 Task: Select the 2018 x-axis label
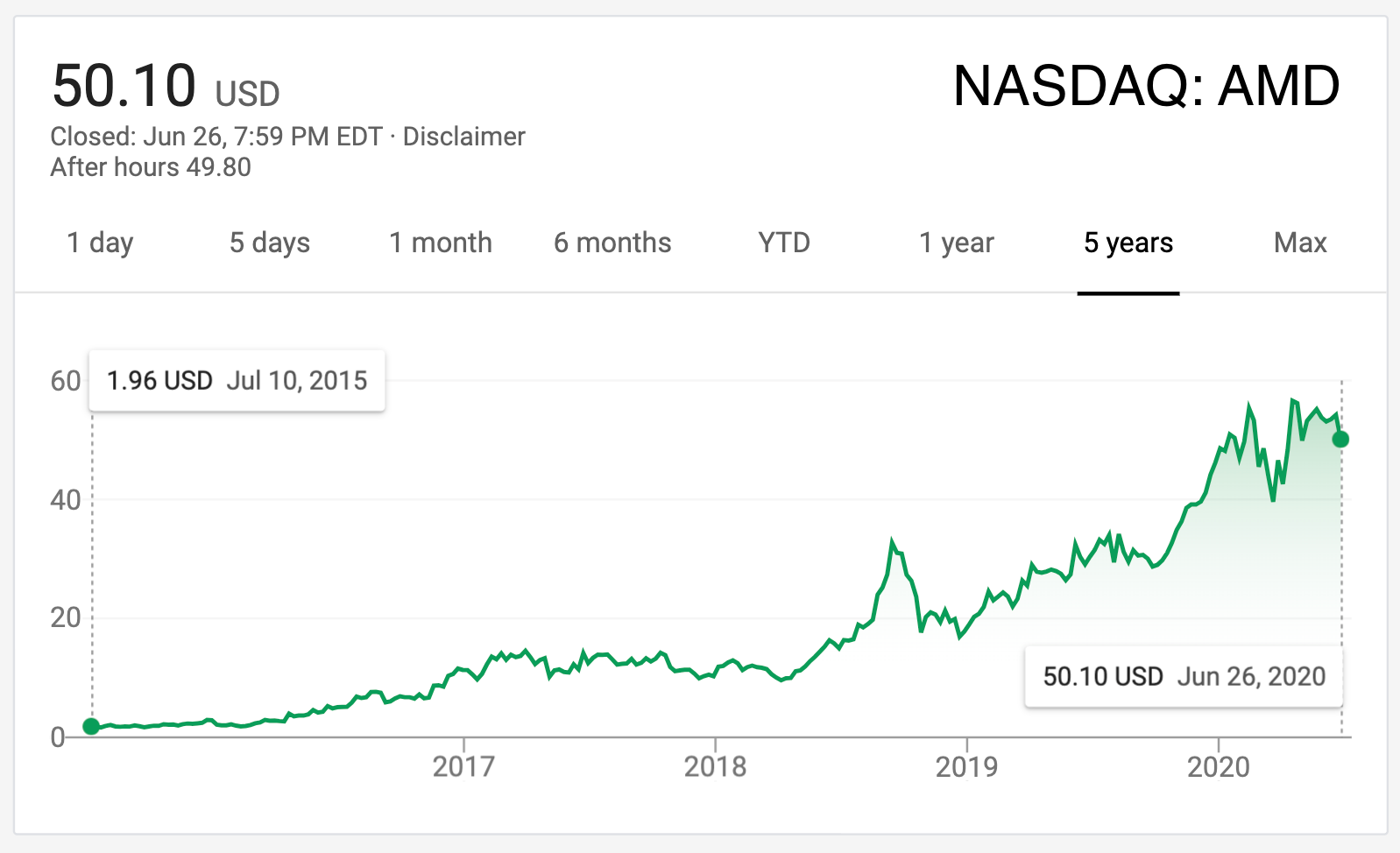click(715, 767)
